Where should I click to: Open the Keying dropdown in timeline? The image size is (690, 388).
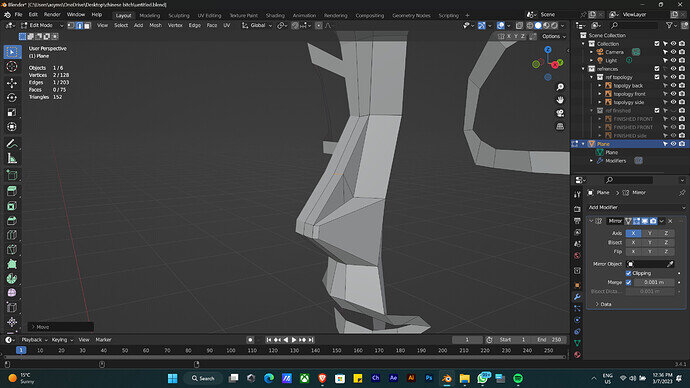(62, 340)
